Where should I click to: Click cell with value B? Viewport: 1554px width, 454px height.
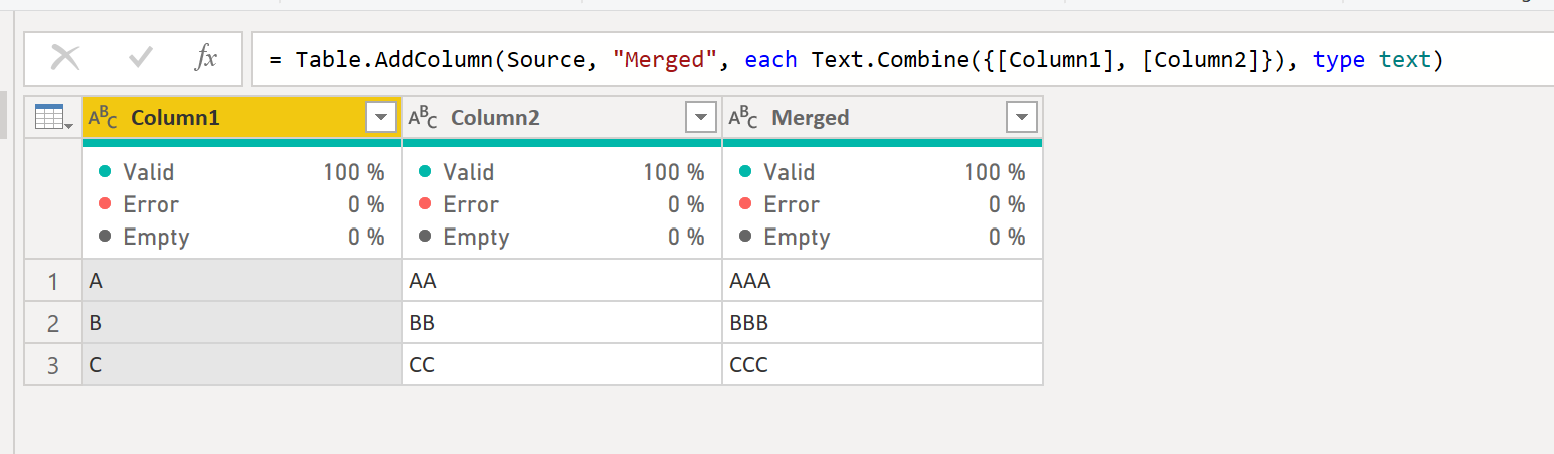tap(242, 323)
